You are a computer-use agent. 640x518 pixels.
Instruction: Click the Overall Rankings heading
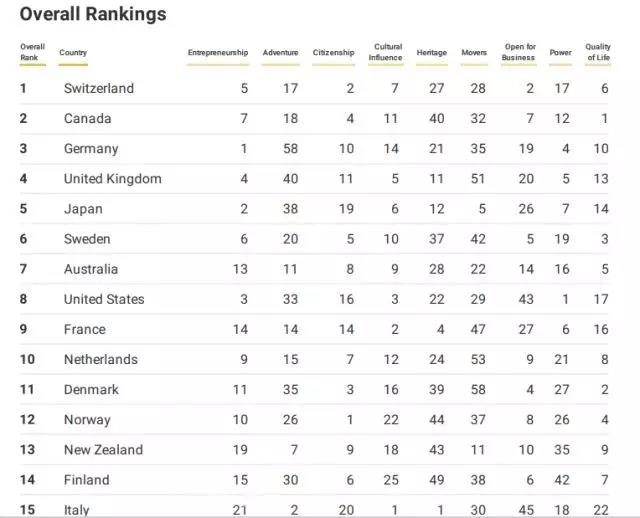93,15
